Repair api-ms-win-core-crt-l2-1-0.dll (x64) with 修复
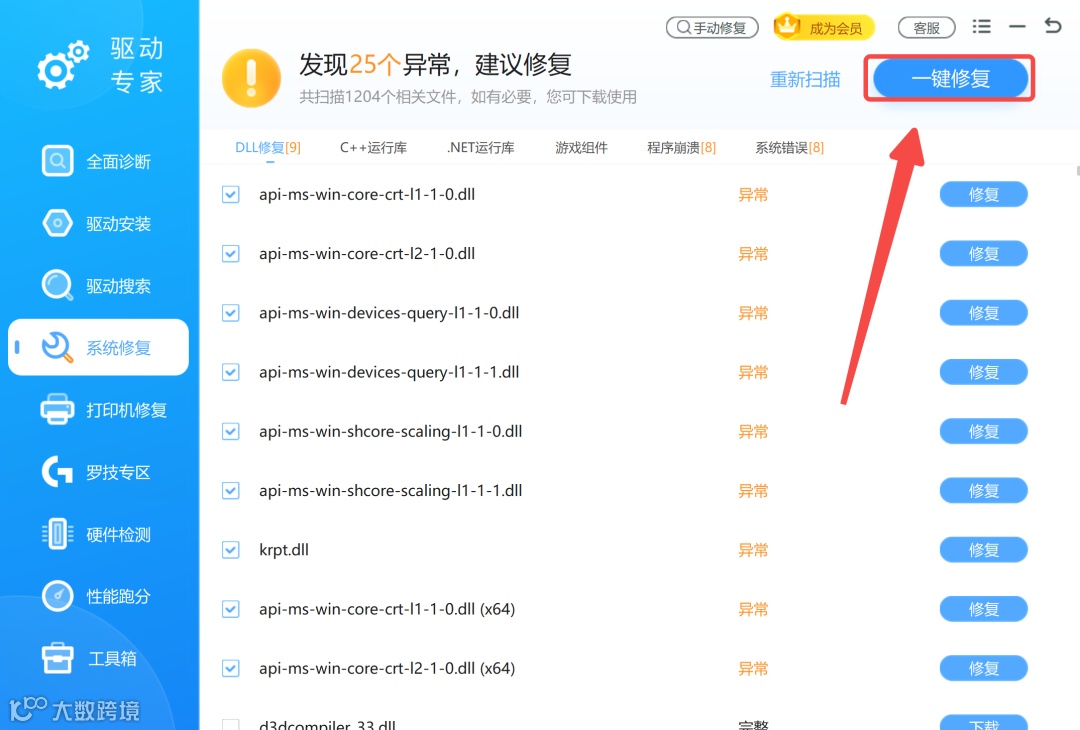1080x730 pixels. [x=984, y=668]
